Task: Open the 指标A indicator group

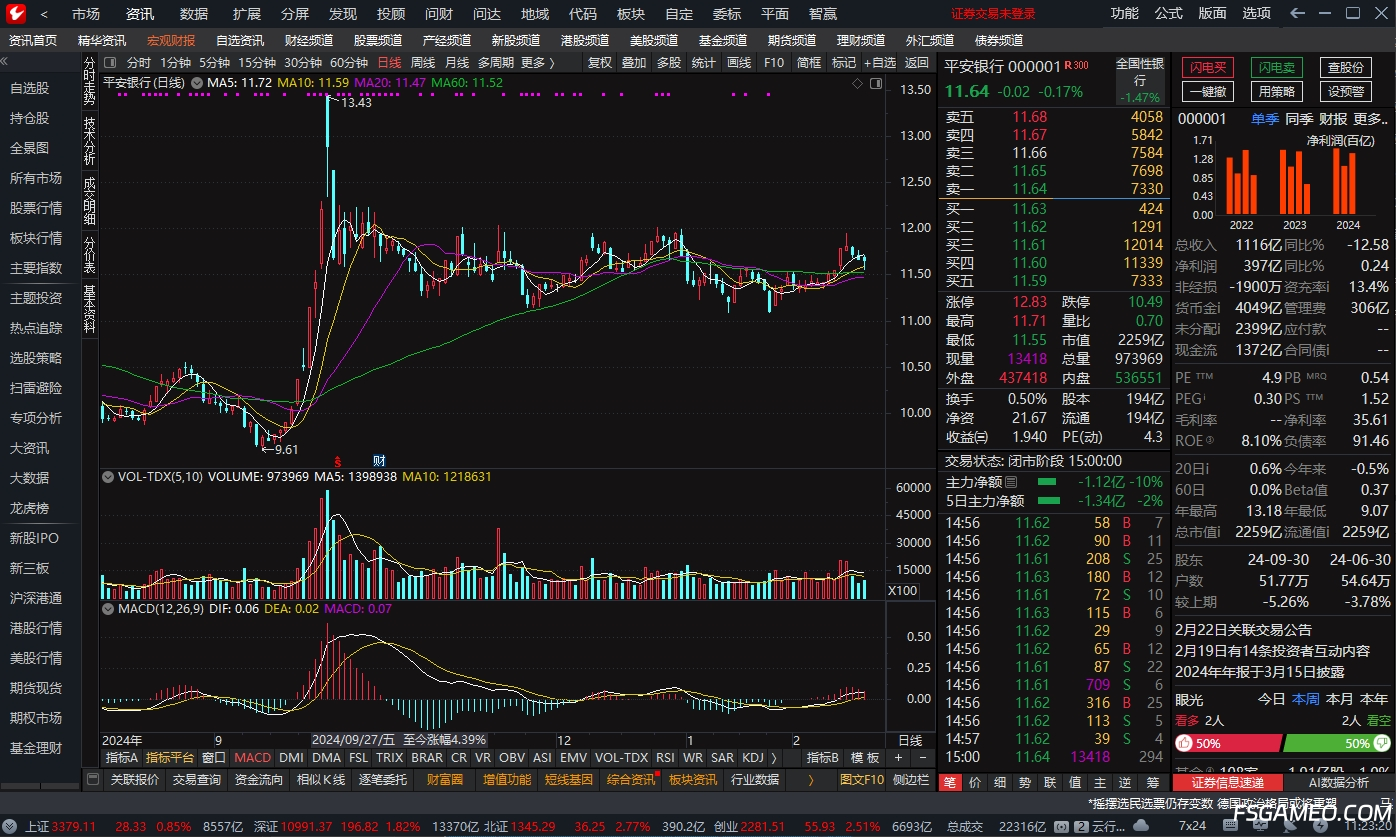Action: click(x=121, y=758)
